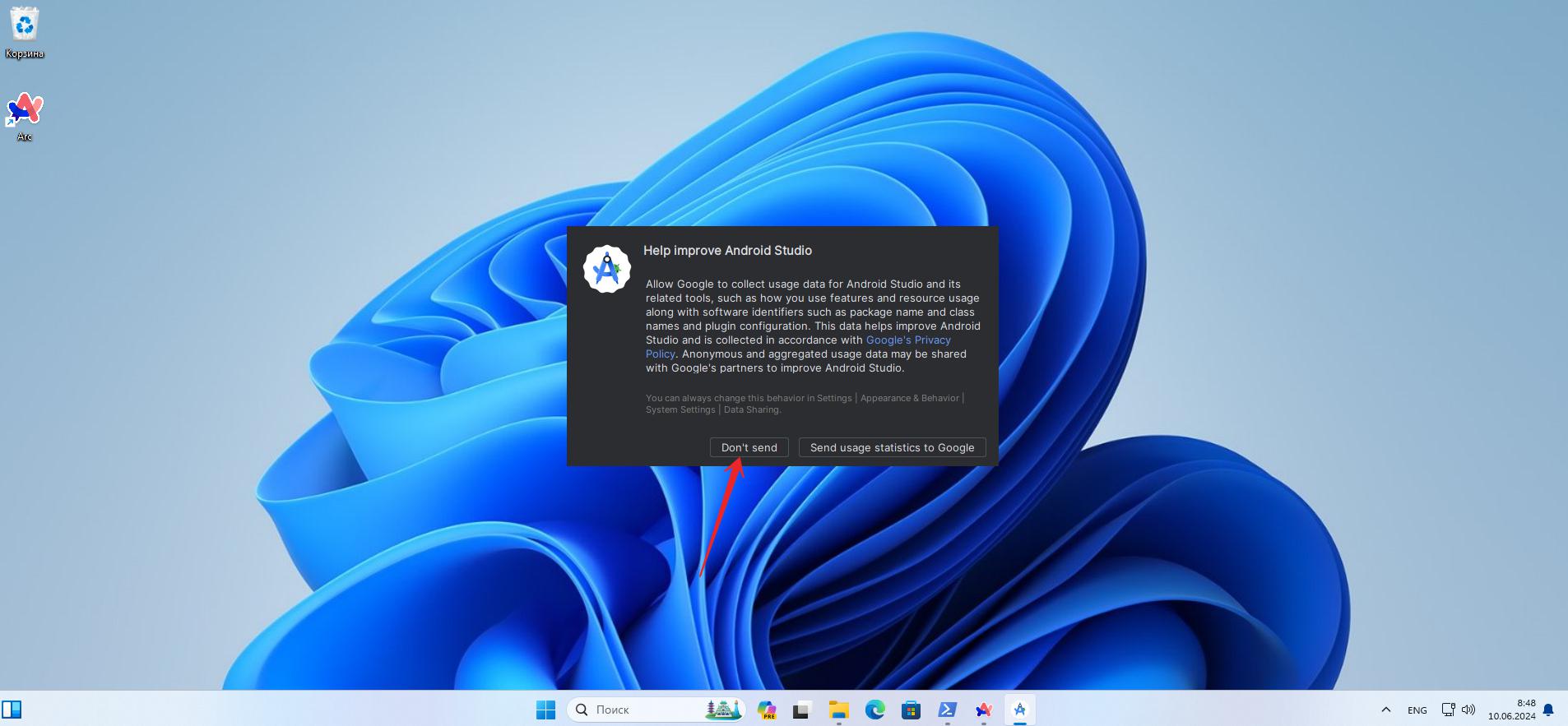This screenshot has width=1568, height=726.
Task: Open Task View on the taskbar
Action: tap(802, 710)
